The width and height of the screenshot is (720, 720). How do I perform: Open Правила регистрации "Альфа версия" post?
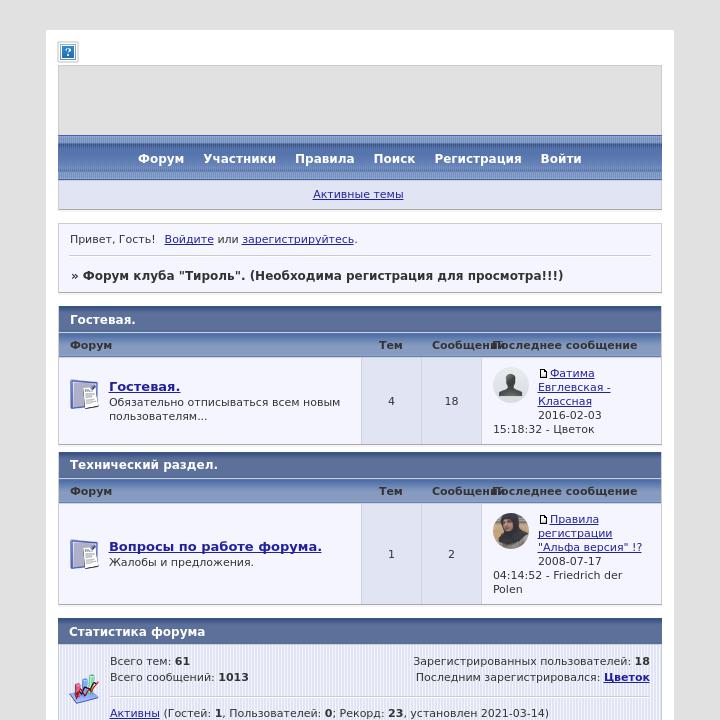(590, 533)
